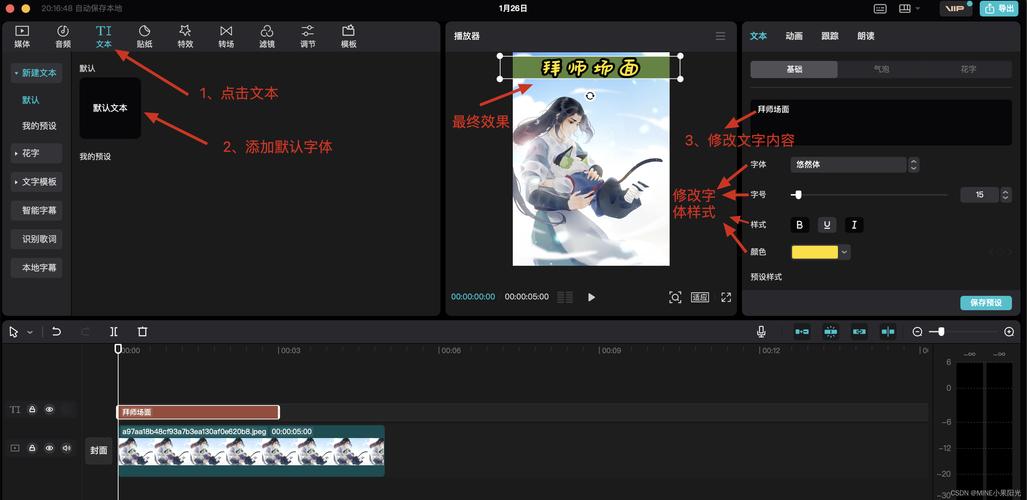
Task: Switch to the 跟踪 tab
Action: [x=830, y=36]
